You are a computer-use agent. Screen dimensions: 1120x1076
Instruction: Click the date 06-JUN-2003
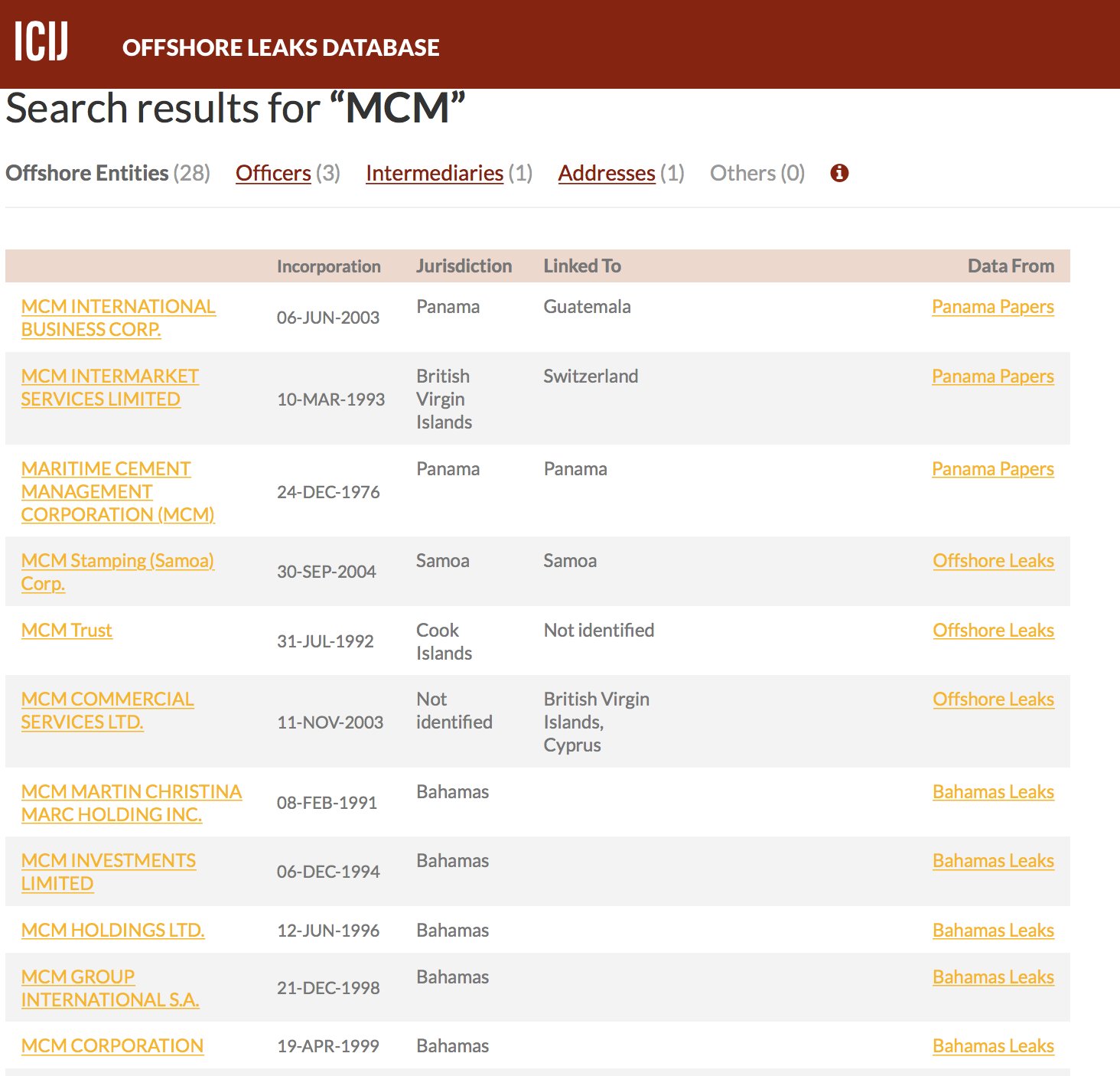pos(328,318)
